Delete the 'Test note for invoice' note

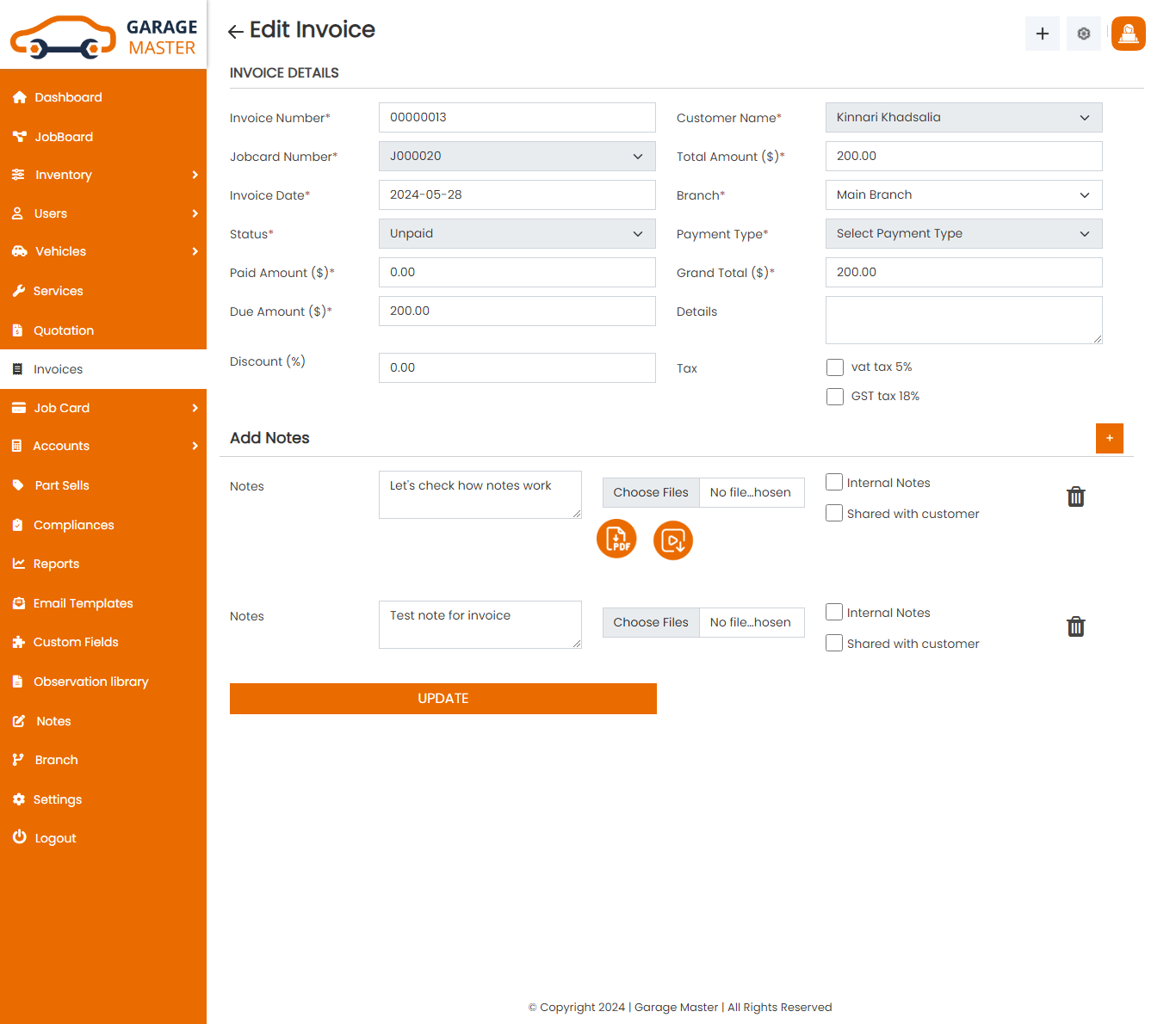pos(1075,626)
